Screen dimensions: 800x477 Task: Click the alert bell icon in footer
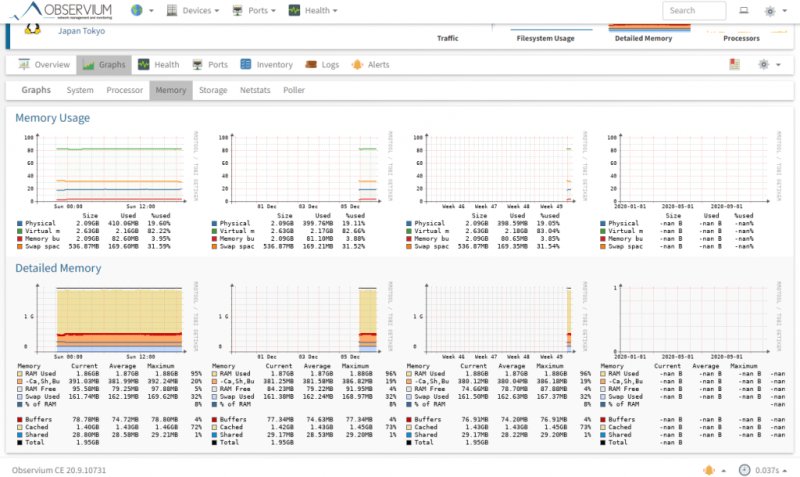coord(709,470)
